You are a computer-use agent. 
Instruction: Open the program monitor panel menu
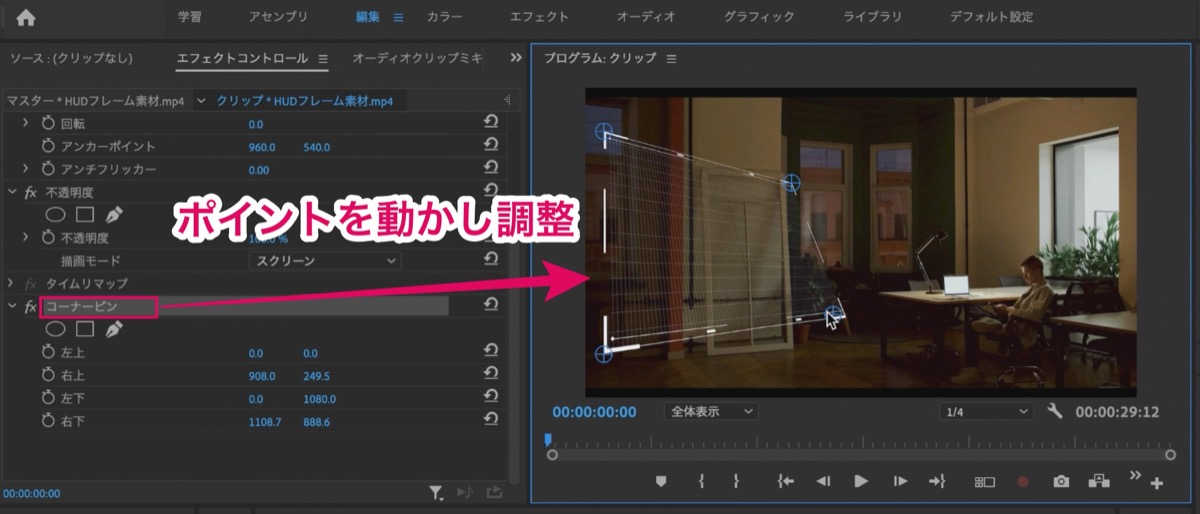tap(671, 58)
